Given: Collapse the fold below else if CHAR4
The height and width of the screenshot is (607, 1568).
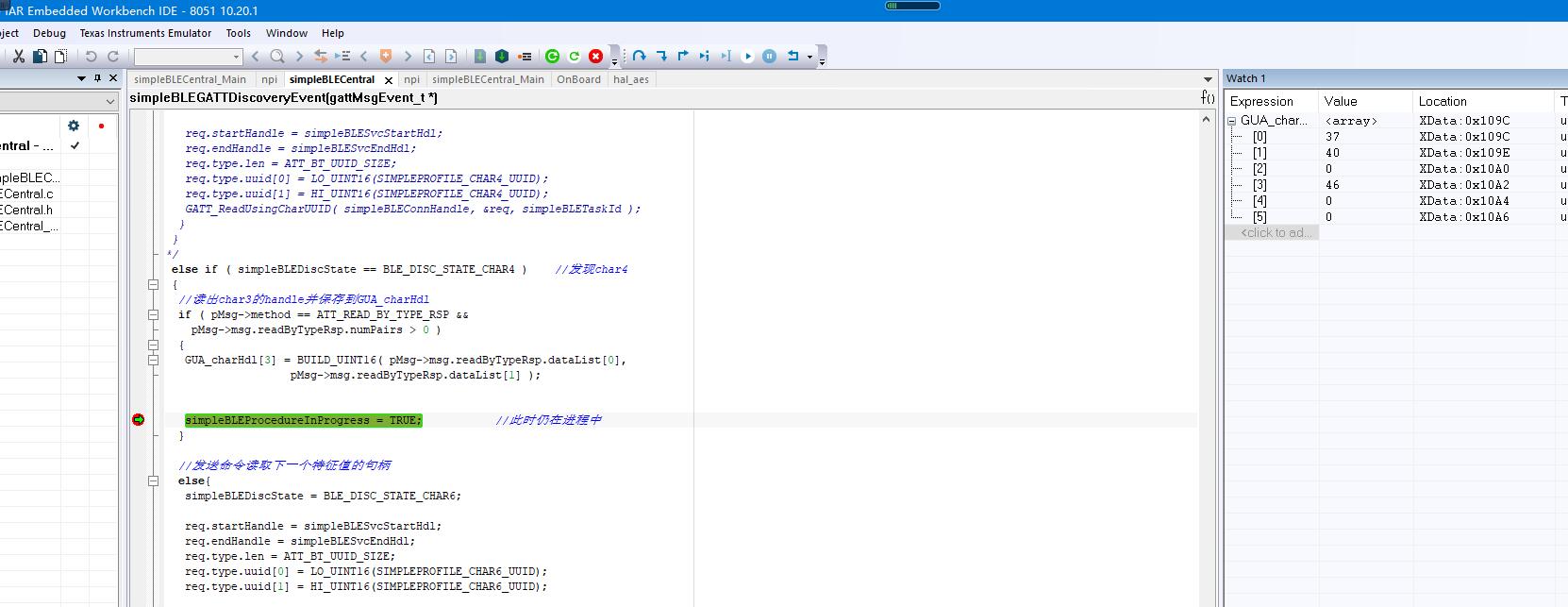Looking at the screenshot, I should coord(153,284).
